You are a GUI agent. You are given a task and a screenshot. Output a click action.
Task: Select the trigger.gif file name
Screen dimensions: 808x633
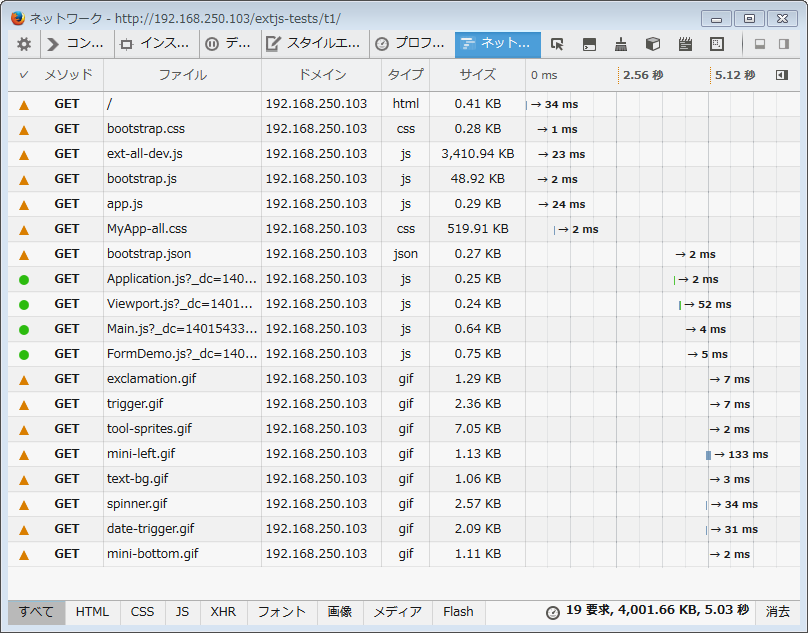(135, 404)
